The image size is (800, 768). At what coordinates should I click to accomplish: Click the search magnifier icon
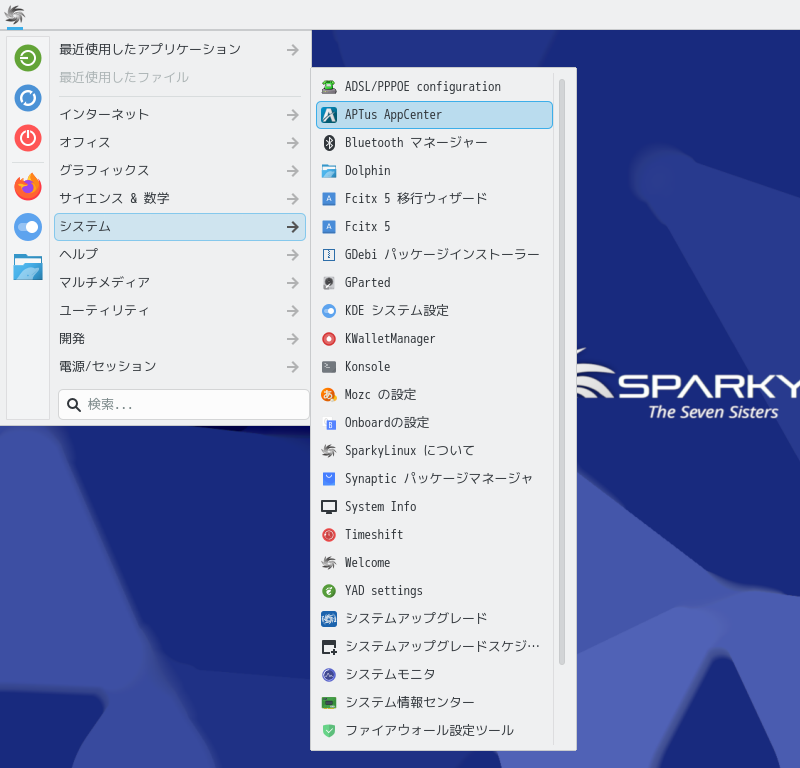[74, 405]
